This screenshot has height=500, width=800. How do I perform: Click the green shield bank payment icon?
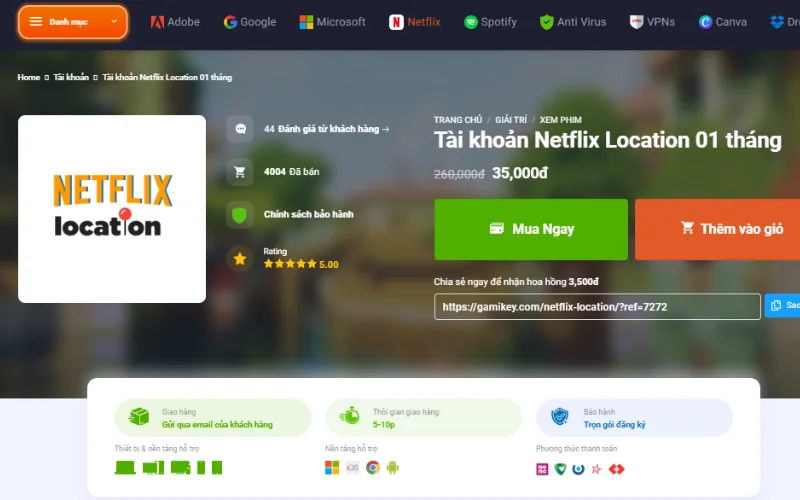560,469
